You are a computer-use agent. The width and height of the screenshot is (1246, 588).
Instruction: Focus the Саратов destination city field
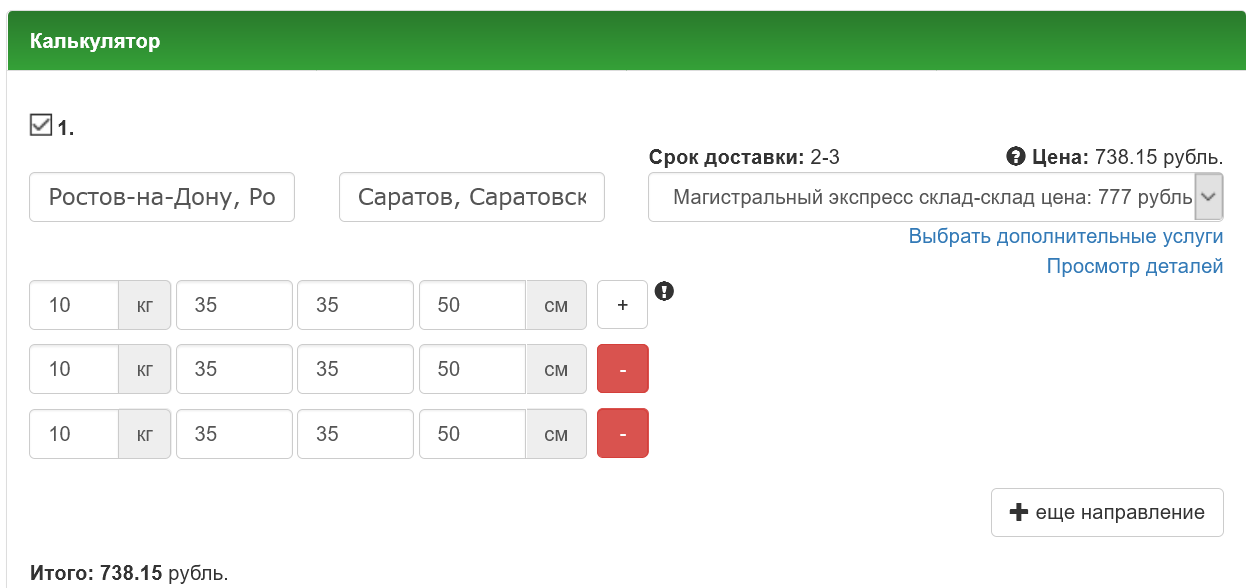tap(472, 197)
